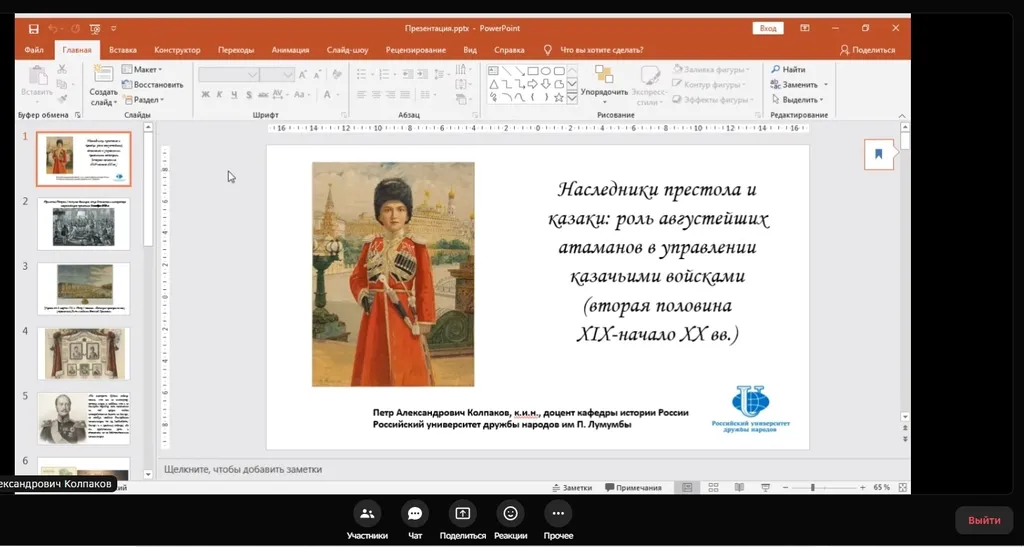Click the Вход sign-in button
Viewport: 1024px width, 547px height.
point(768,28)
